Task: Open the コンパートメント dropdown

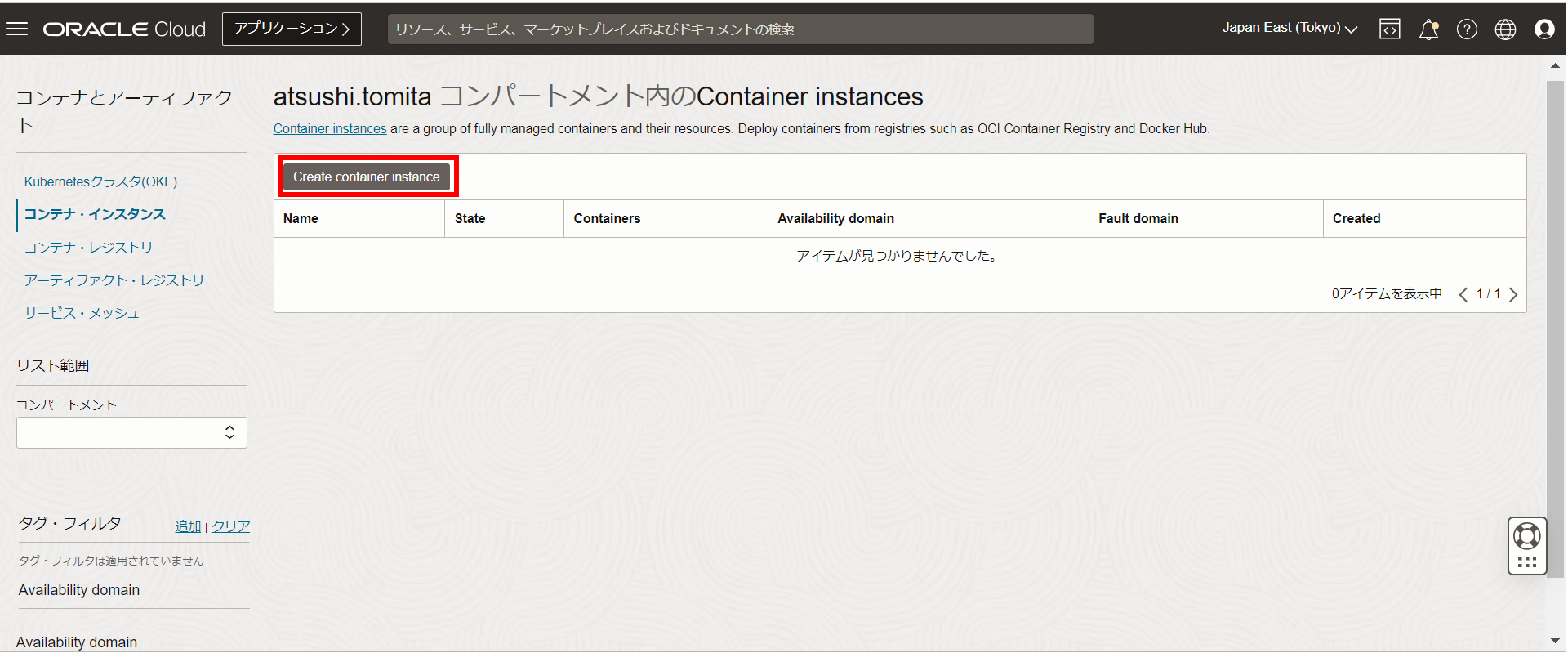Action: [131, 432]
